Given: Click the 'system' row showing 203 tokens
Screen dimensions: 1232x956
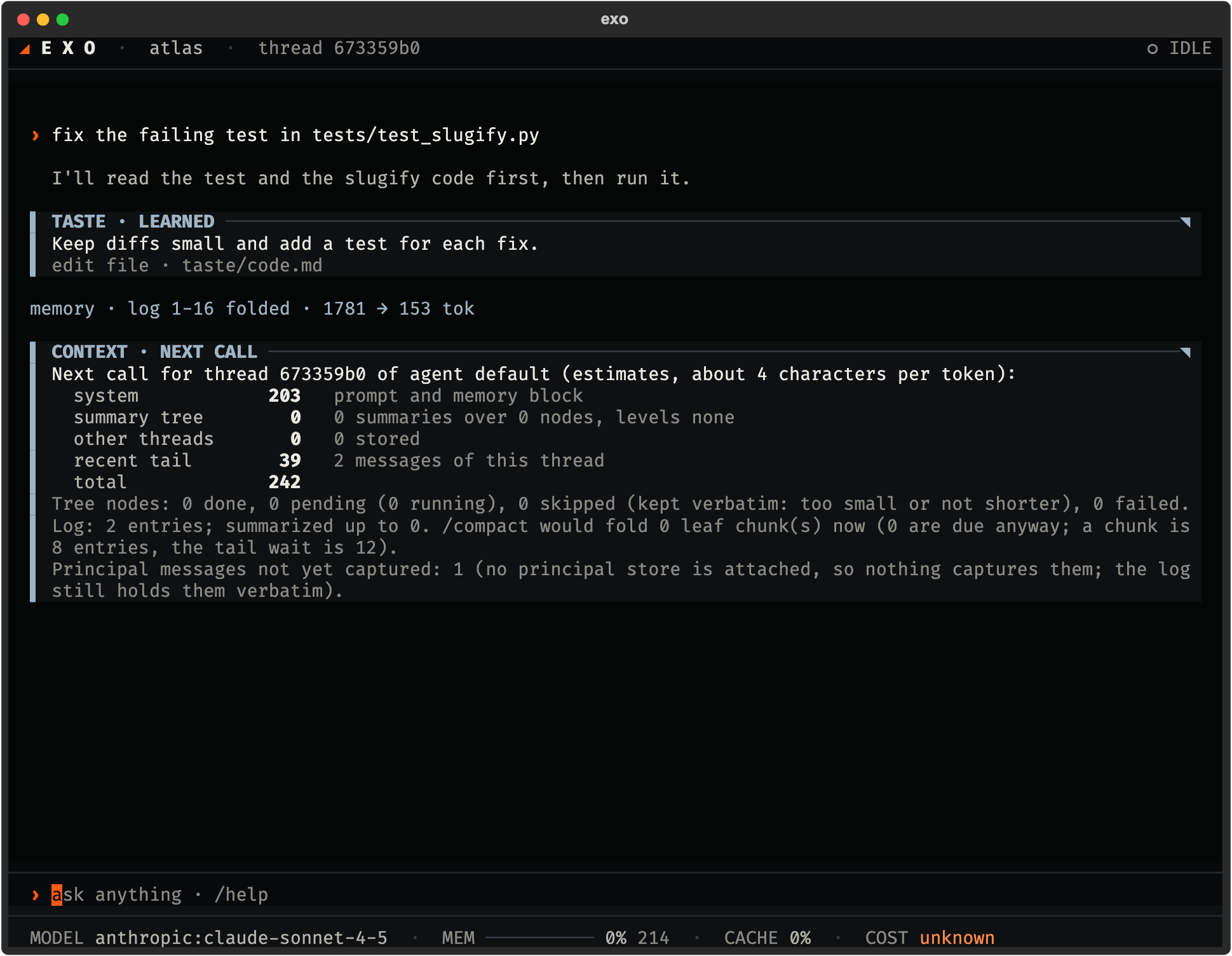Looking at the screenshot, I should coord(328,396).
